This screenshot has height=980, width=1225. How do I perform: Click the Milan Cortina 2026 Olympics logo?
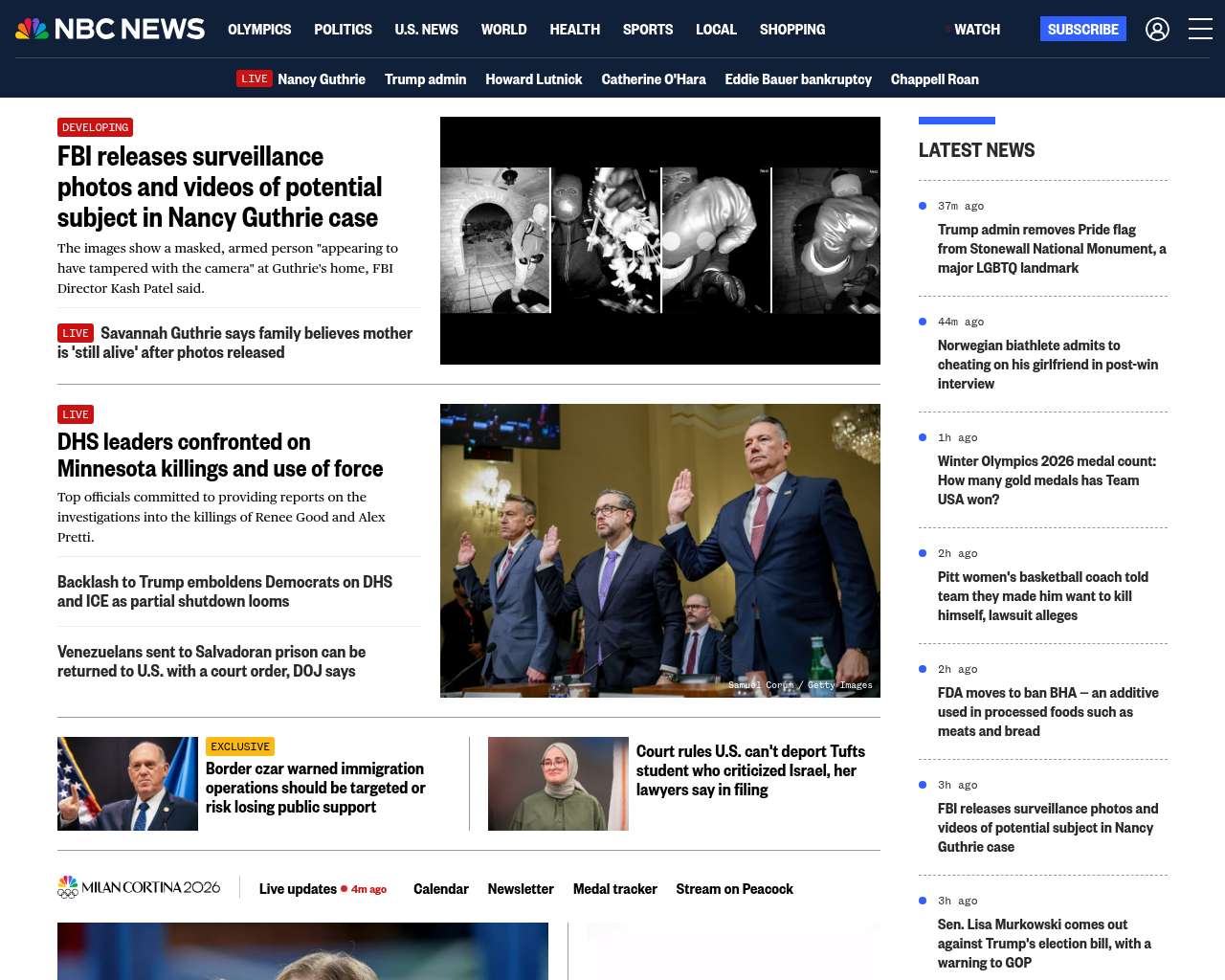click(x=139, y=888)
